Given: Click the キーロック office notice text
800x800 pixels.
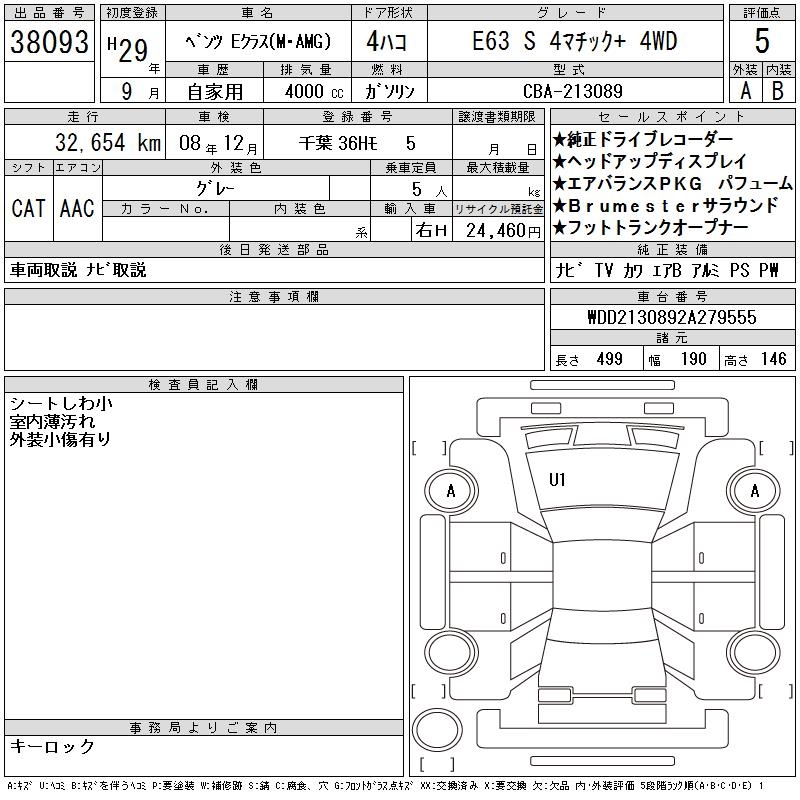Looking at the screenshot, I should pyautogui.click(x=52, y=747).
